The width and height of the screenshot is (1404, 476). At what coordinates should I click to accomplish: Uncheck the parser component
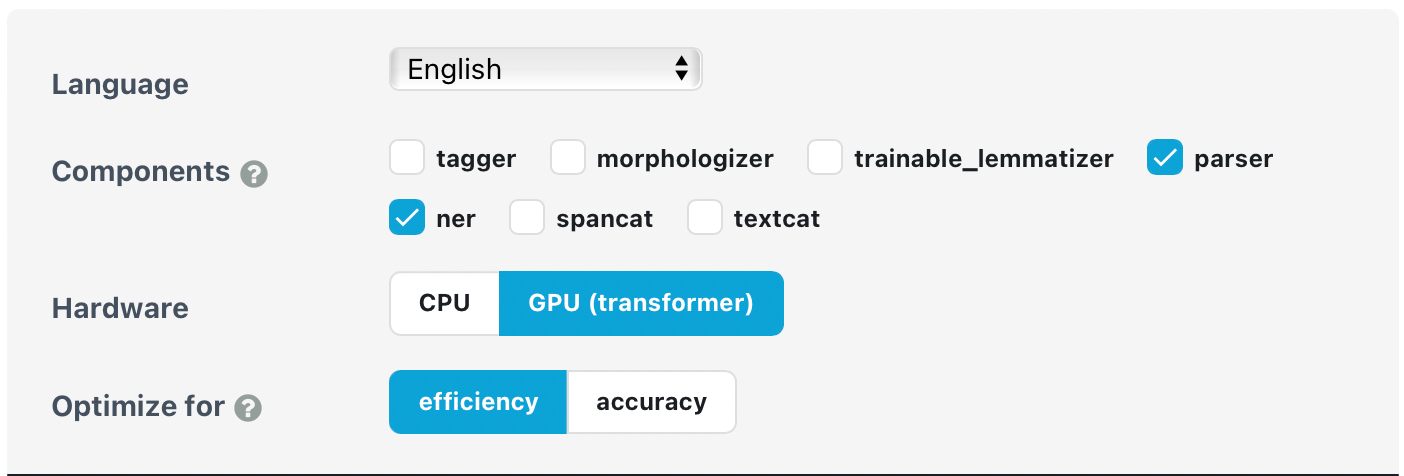(x=1165, y=158)
